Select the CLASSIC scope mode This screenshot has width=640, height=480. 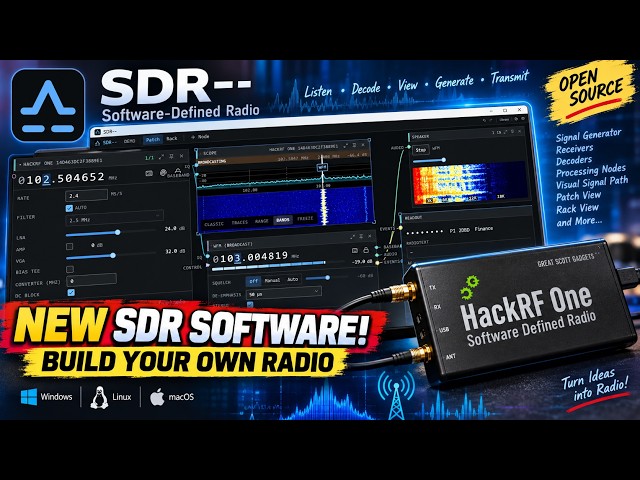coord(214,224)
